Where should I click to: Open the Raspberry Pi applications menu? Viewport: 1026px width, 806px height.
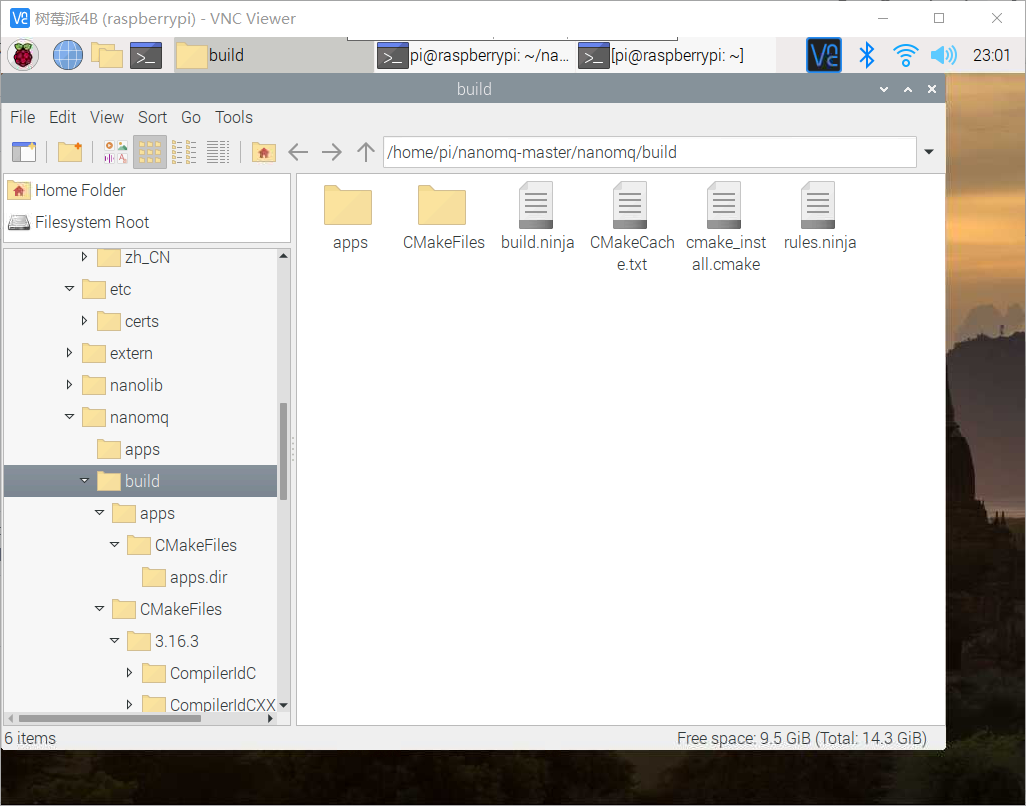23,55
